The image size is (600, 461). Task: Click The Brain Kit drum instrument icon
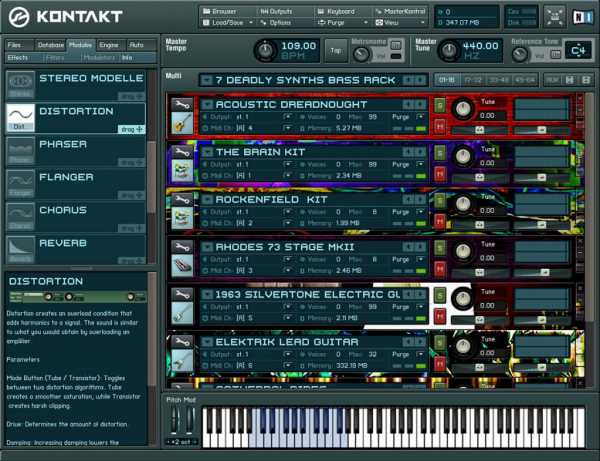coord(182,170)
